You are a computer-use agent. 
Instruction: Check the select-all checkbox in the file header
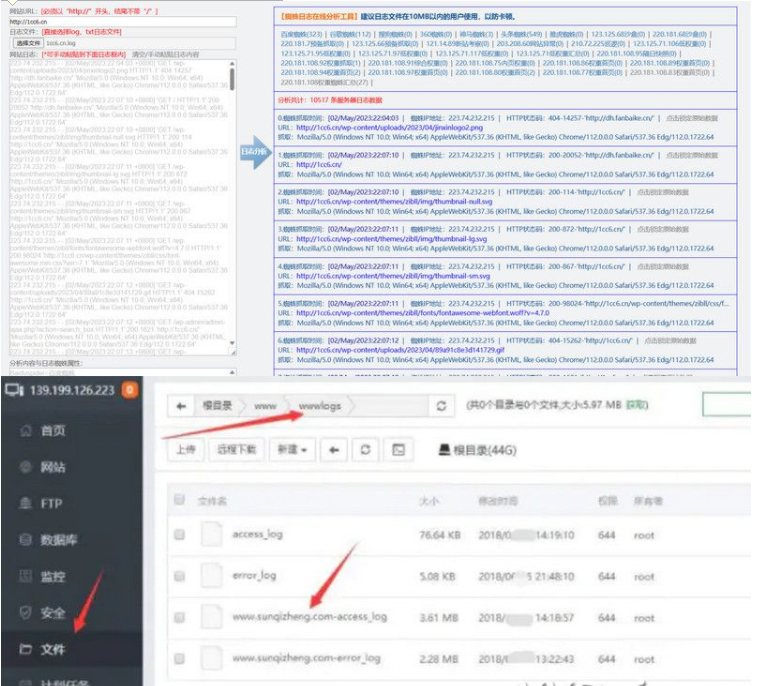180,498
